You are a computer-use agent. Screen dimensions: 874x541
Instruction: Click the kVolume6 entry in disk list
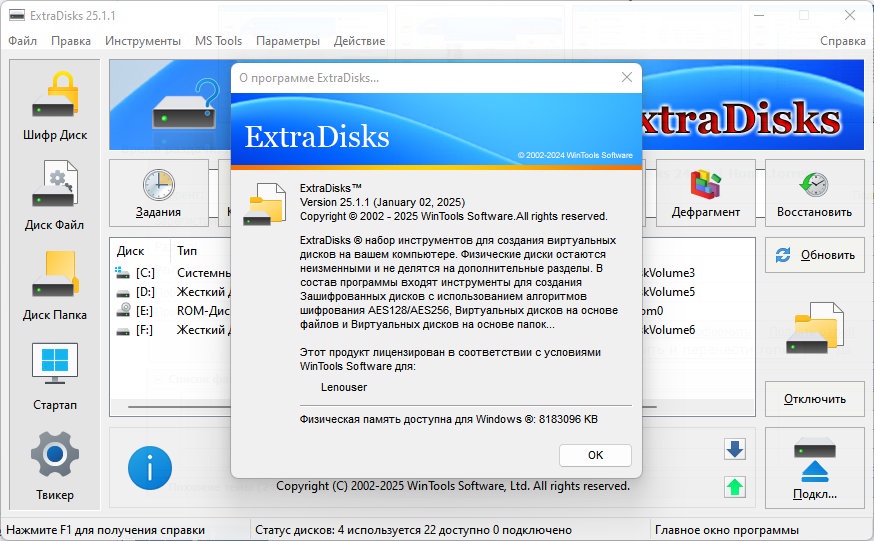point(668,329)
